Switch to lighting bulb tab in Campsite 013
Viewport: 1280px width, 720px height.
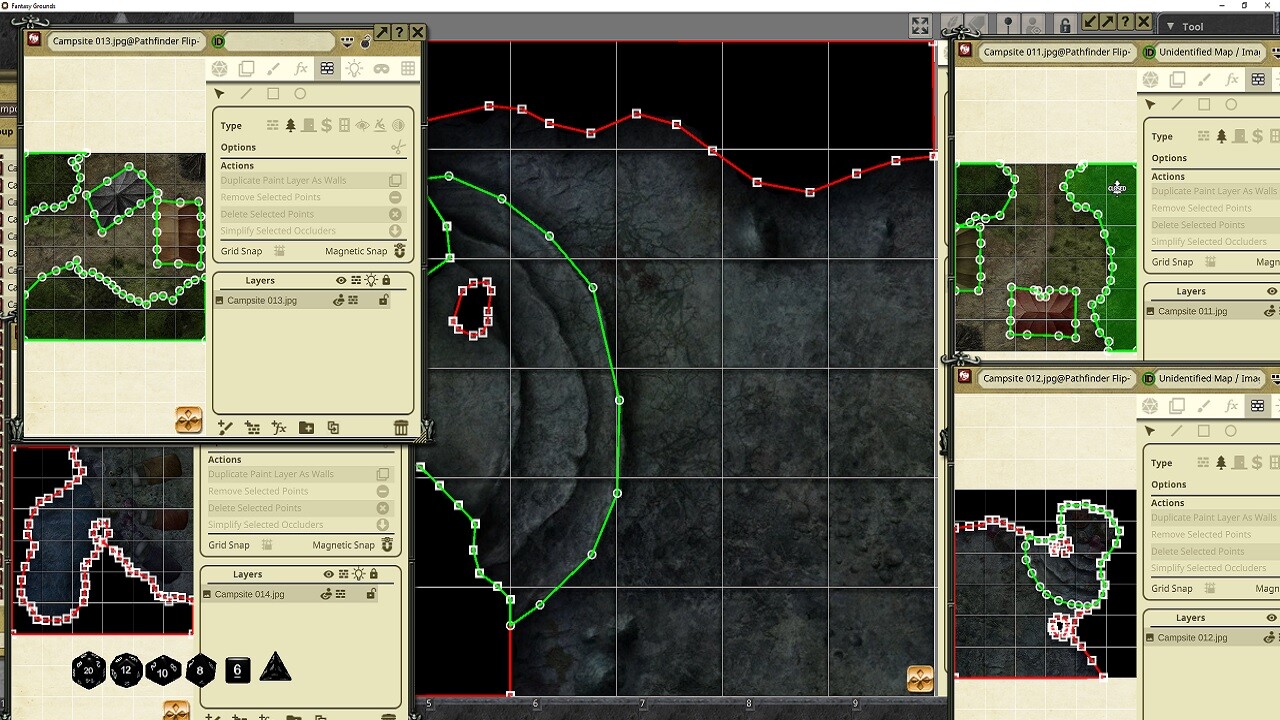[x=354, y=69]
